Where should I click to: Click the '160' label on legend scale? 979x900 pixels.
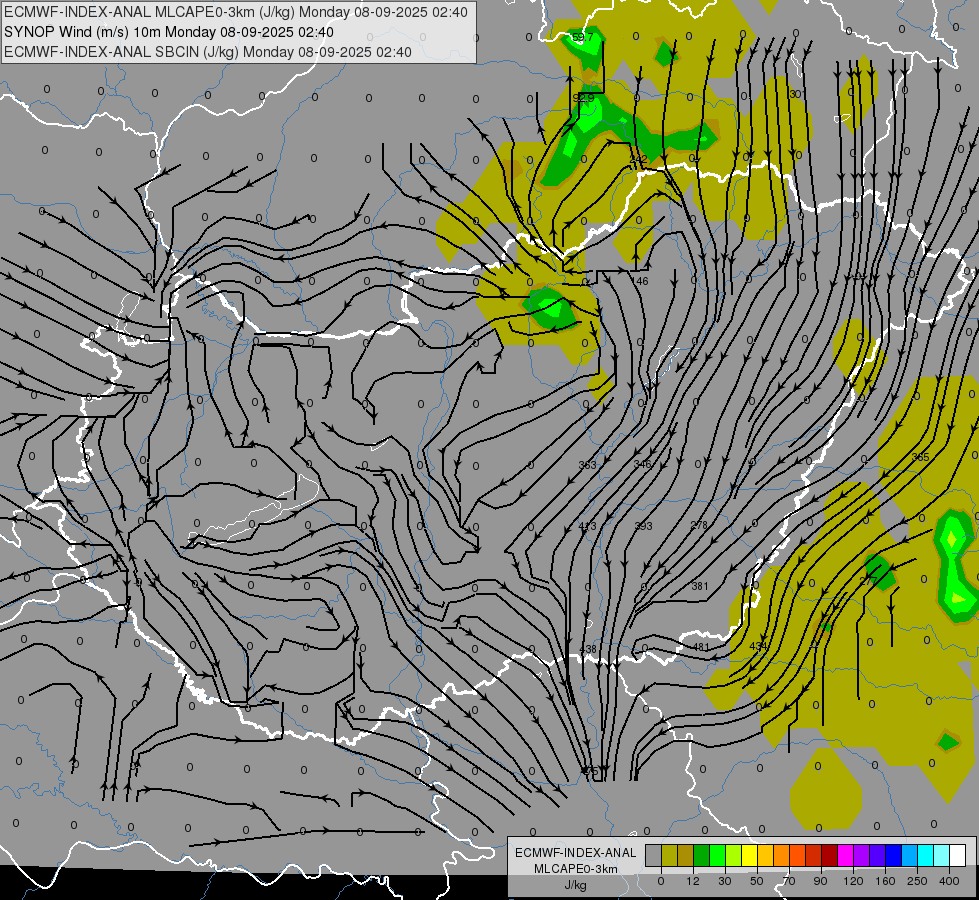pos(885,881)
